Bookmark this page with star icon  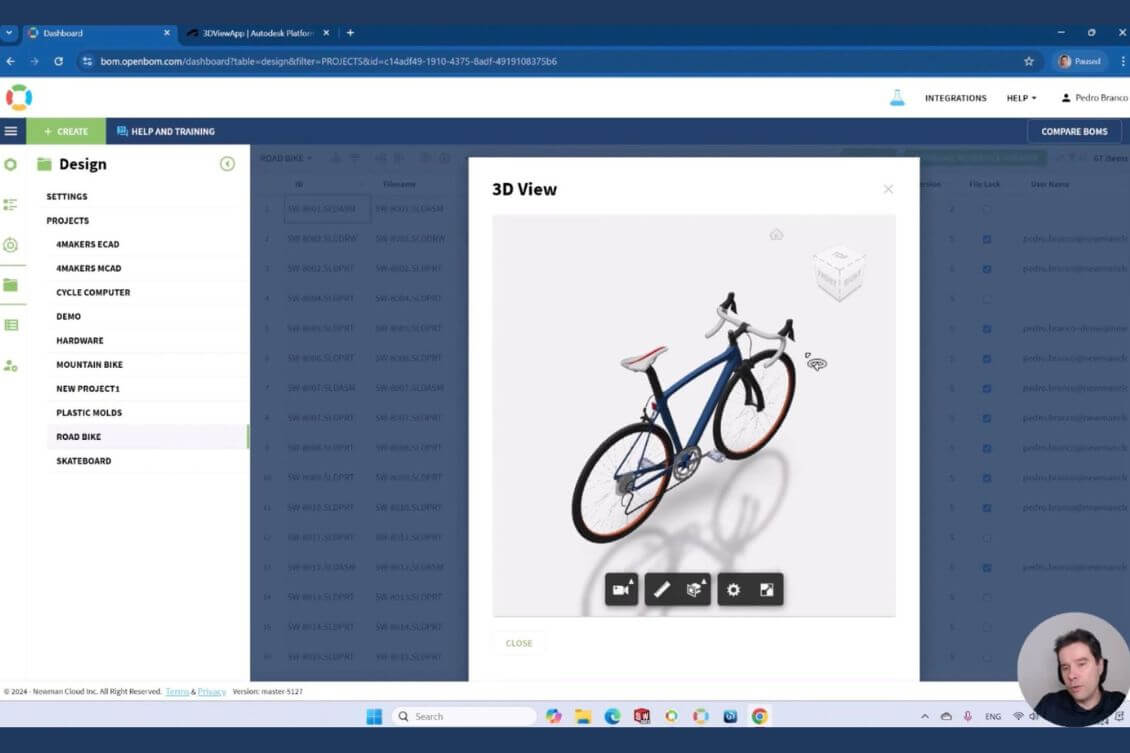coord(1028,61)
